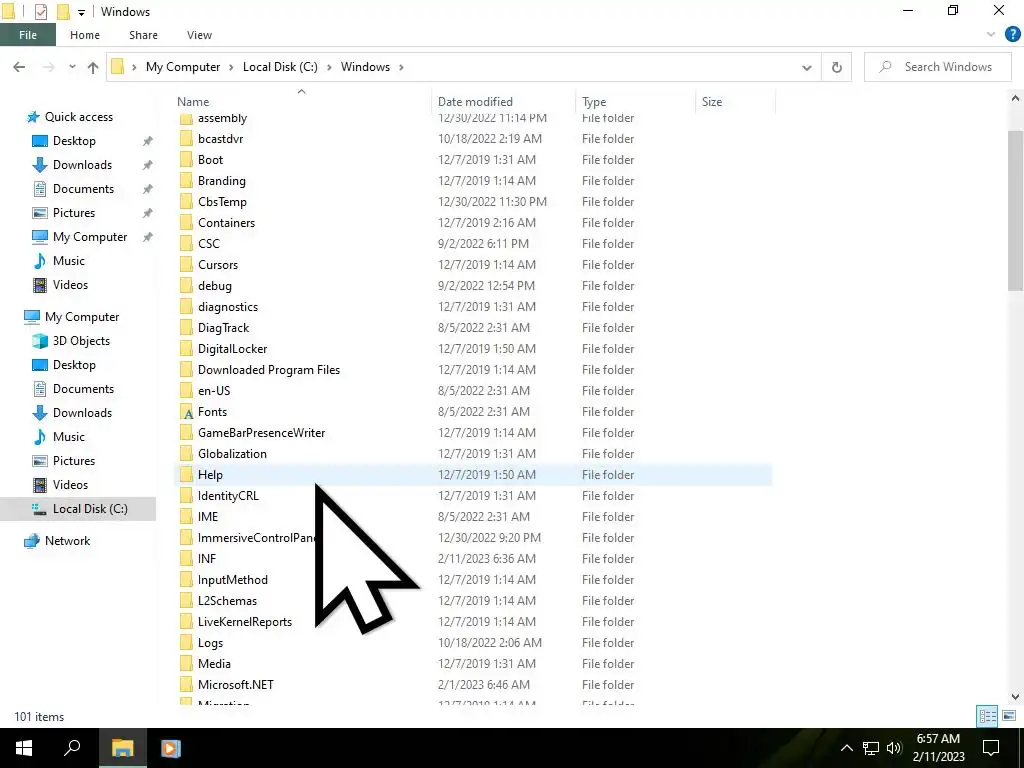The width and height of the screenshot is (1024, 768).
Task: Click the Up one level arrow
Action: (x=93, y=67)
